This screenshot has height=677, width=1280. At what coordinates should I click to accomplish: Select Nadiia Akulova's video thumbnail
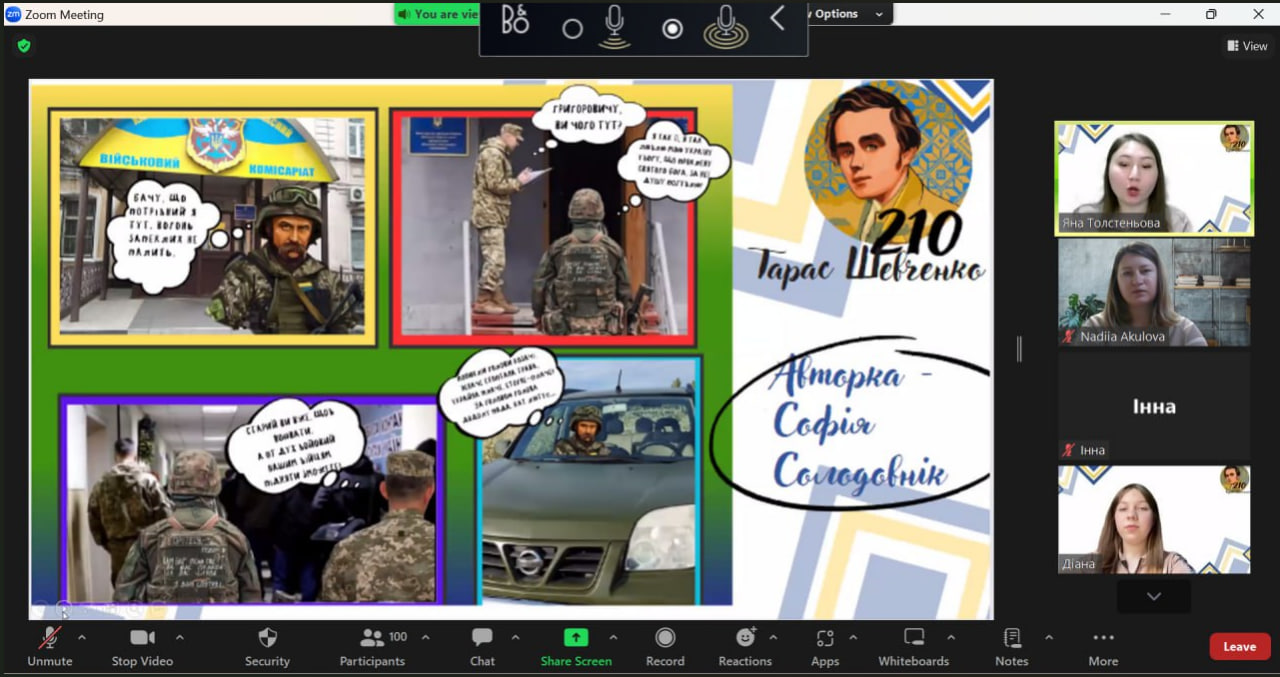[x=1153, y=292]
